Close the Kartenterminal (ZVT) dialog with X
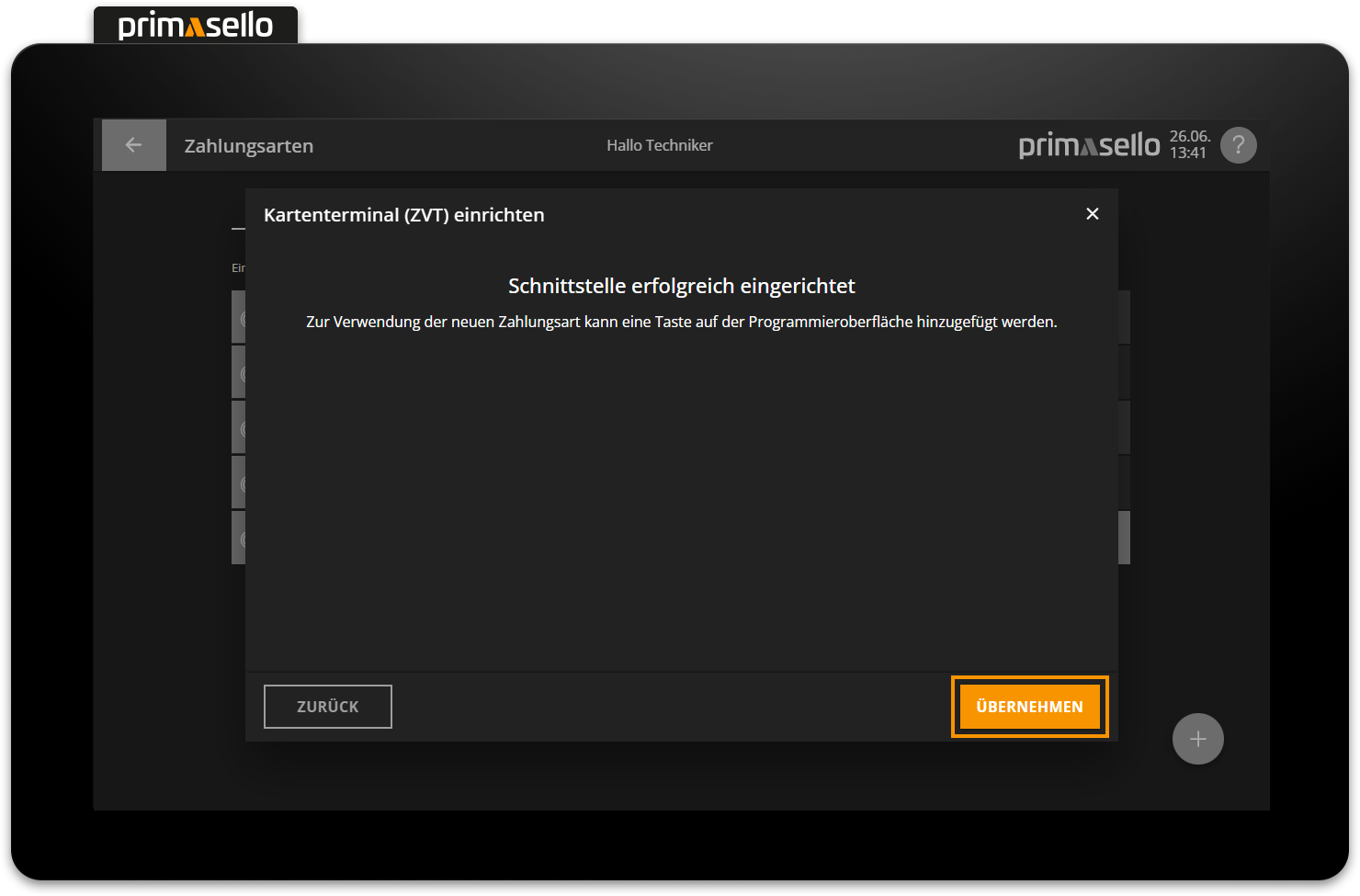This screenshot has width=1360, height=896. pyautogui.click(x=1092, y=214)
